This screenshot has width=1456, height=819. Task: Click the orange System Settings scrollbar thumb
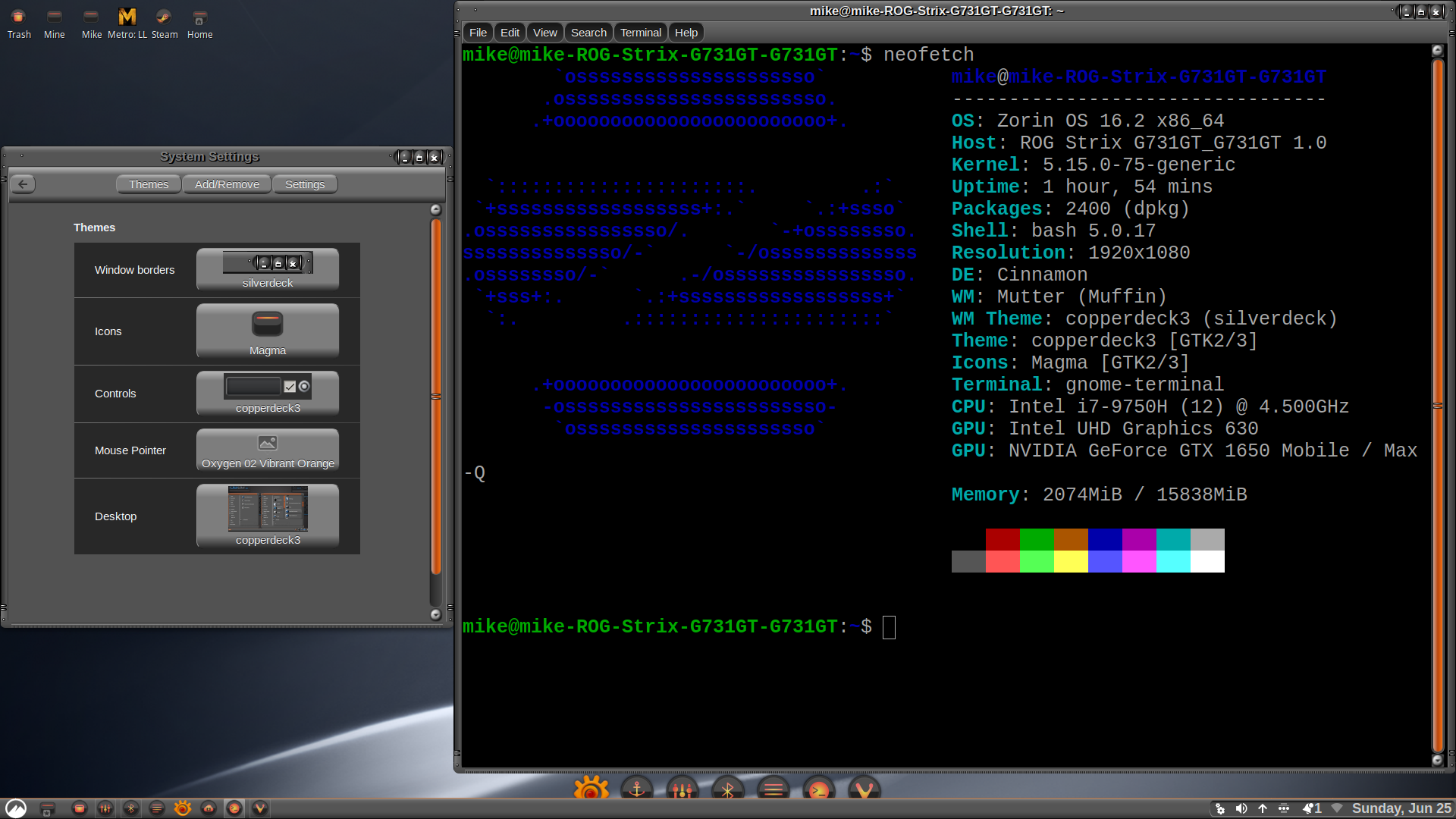[436, 397]
